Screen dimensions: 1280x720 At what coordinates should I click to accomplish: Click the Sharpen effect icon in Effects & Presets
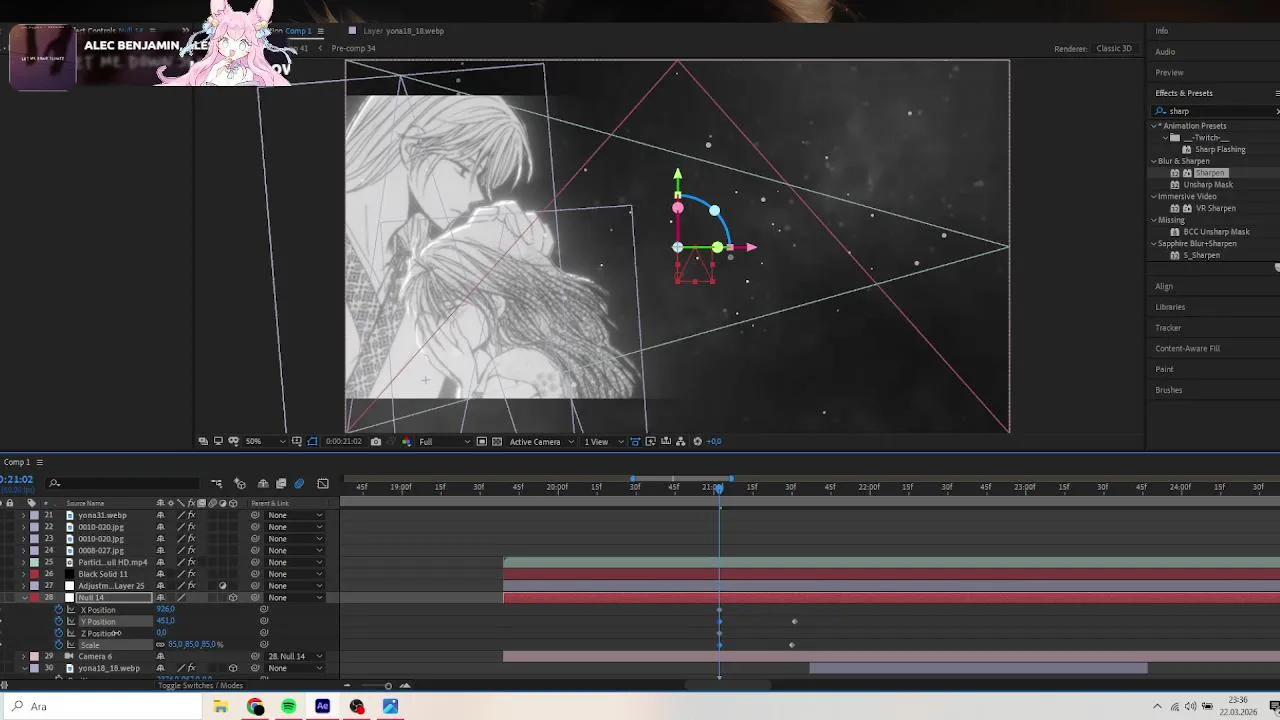click(x=1175, y=173)
